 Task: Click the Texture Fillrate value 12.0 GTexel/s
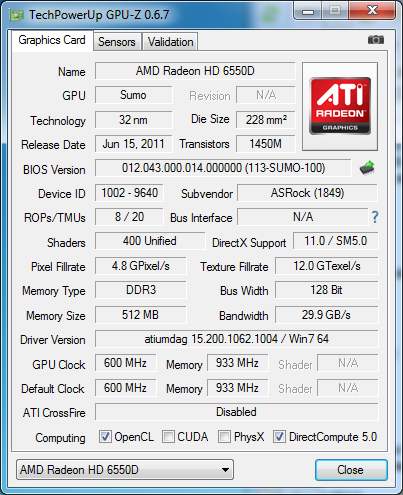(327, 266)
